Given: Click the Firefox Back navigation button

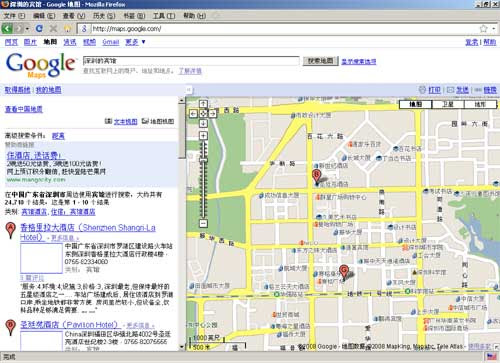Looking at the screenshot, I should click(x=7, y=28).
